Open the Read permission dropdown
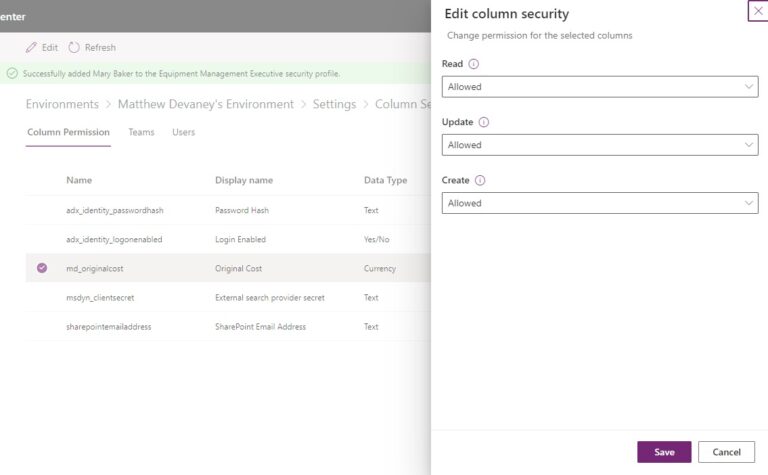 [600, 87]
